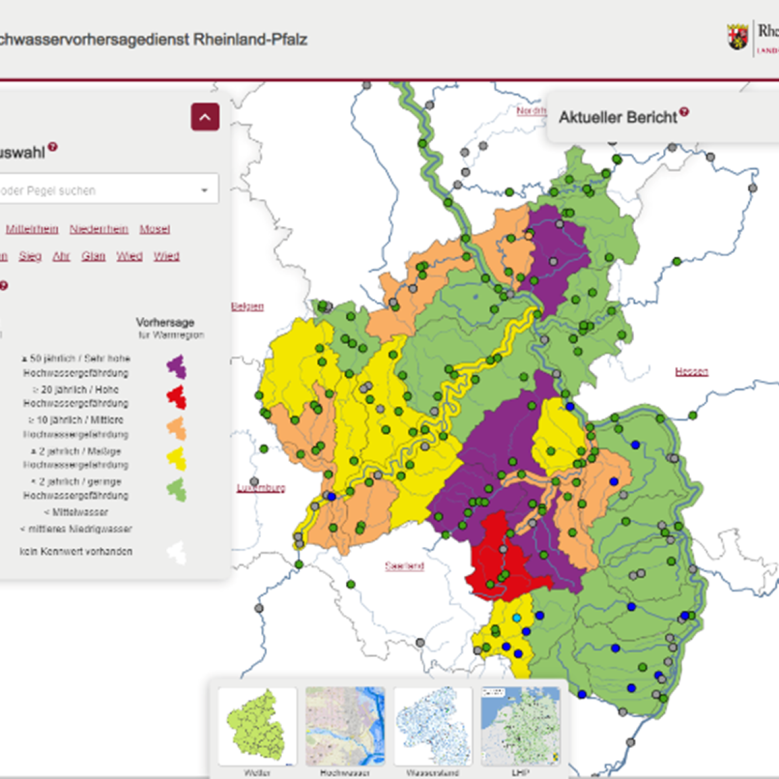Open the Ahr river area link

[61, 256]
